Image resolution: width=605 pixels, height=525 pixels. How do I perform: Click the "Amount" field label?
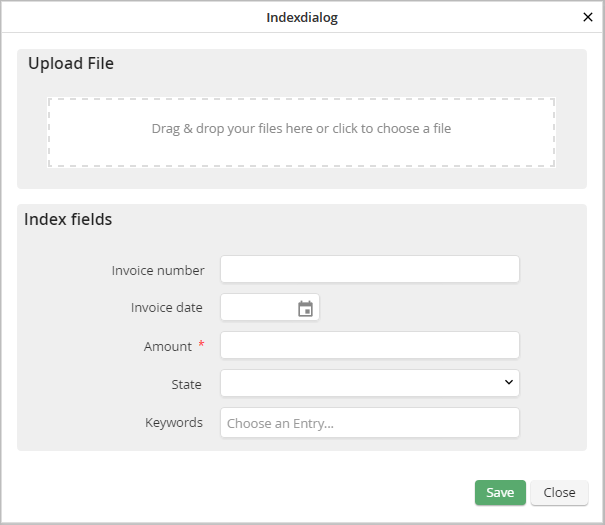(168, 346)
